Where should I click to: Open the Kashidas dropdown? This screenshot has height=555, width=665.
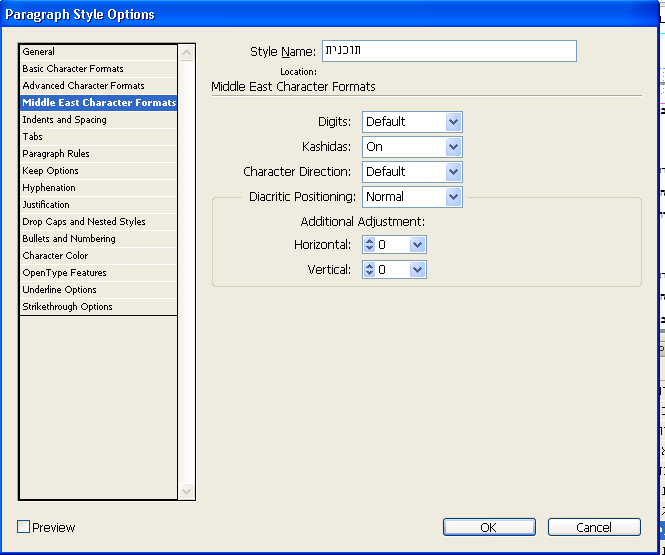click(x=453, y=147)
